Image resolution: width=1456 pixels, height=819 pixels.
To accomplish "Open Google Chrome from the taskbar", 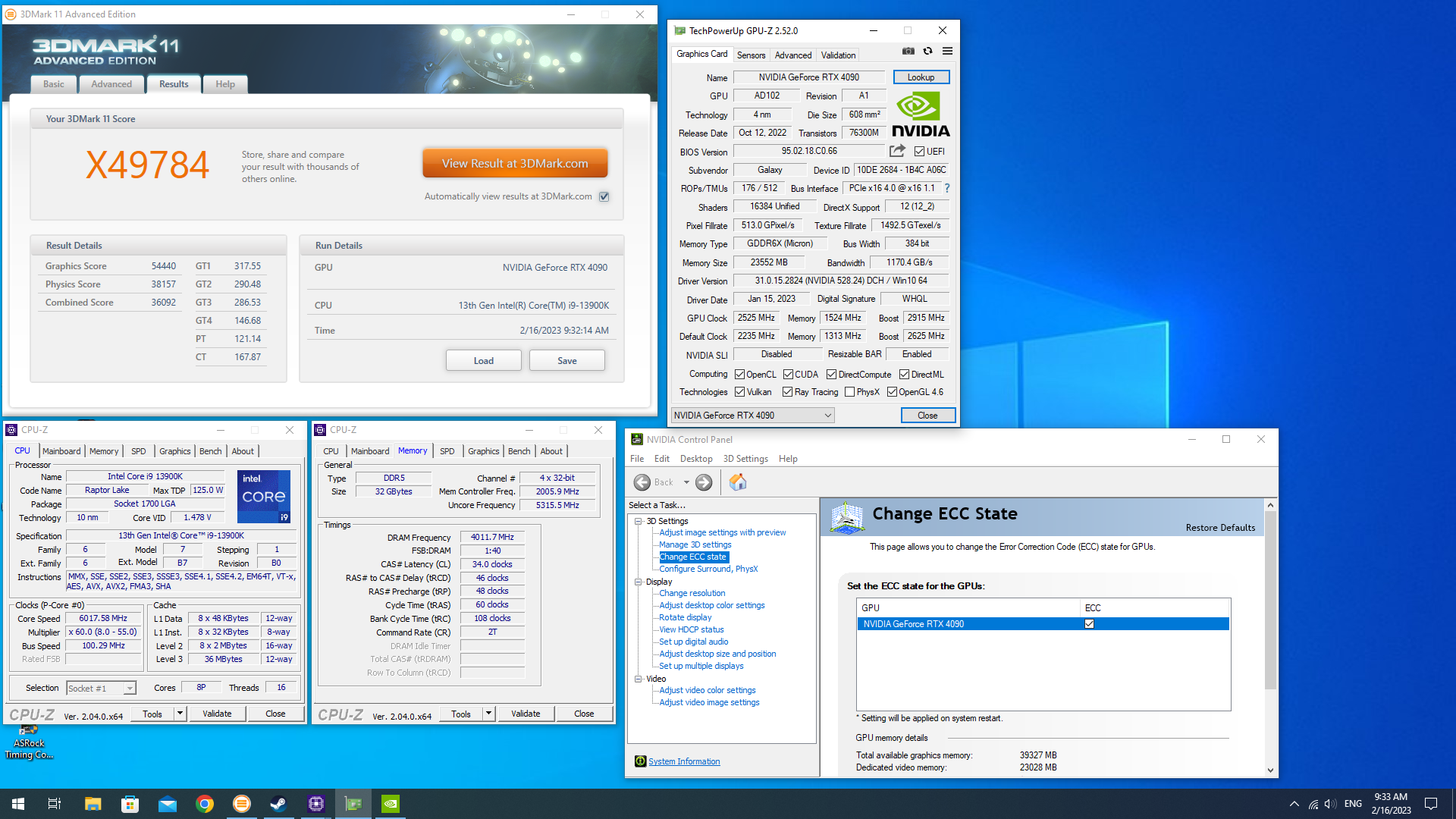I will pos(204,804).
